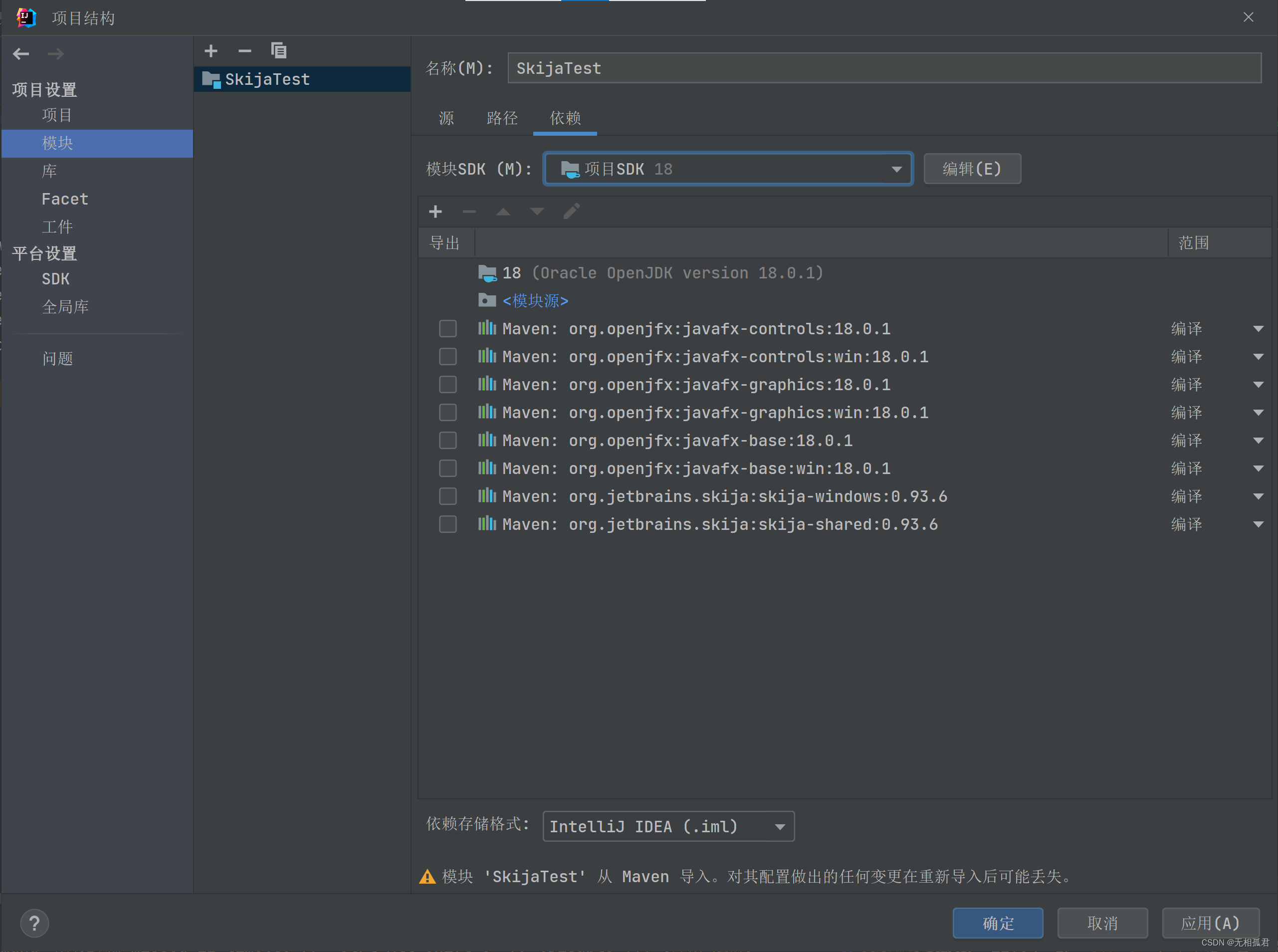Click the warning triangle icon
The height and width of the screenshot is (952, 1278).
[427, 877]
